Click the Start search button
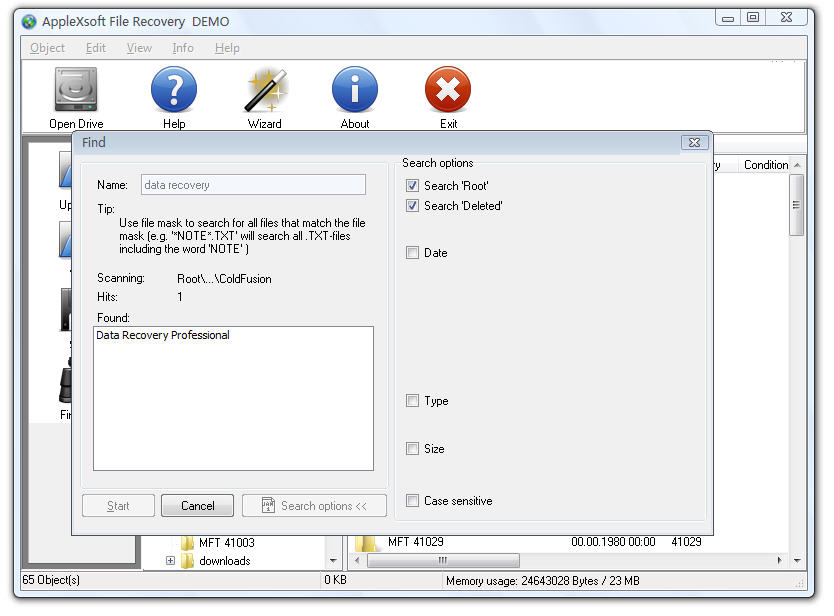 click(x=118, y=505)
